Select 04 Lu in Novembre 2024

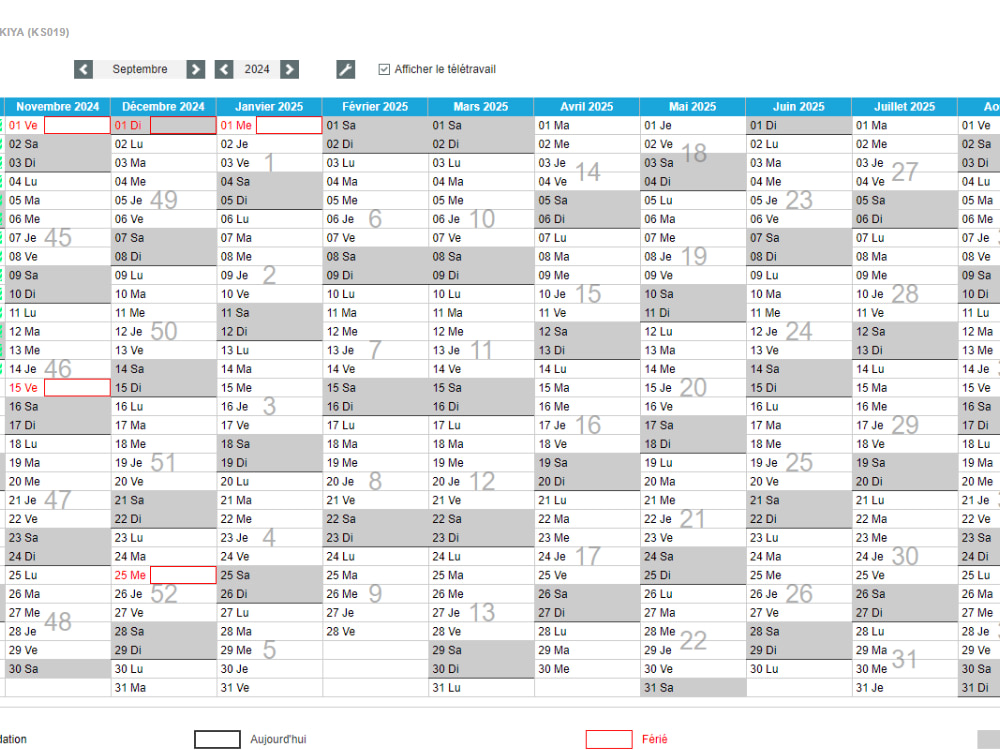point(57,182)
